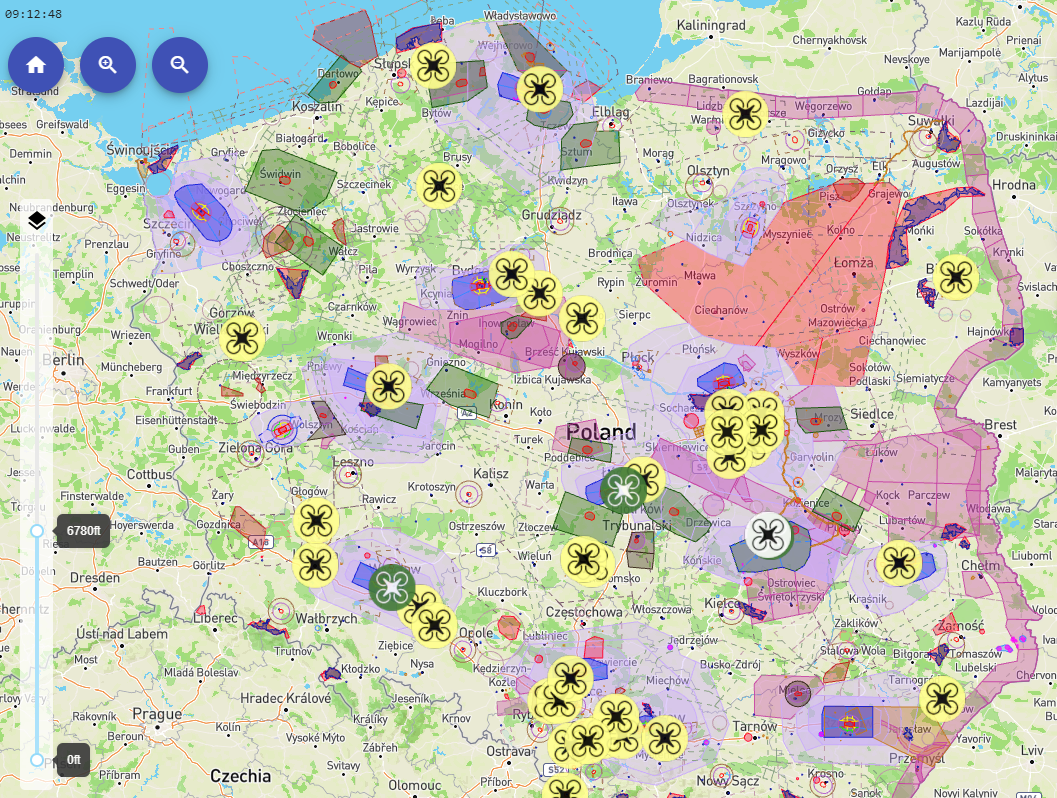Screen dimensions: 1057x798
Task: Select the drone marker near Katowice
Action: 570,679
